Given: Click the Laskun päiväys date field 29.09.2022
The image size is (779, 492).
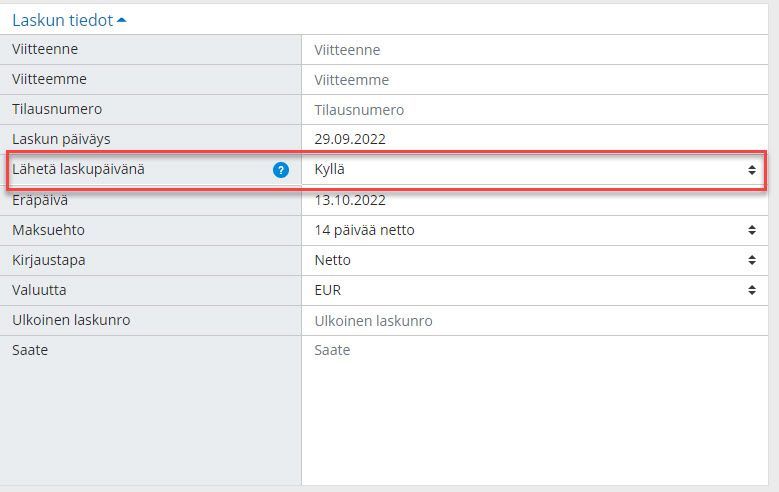Looking at the screenshot, I should tap(534, 140).
